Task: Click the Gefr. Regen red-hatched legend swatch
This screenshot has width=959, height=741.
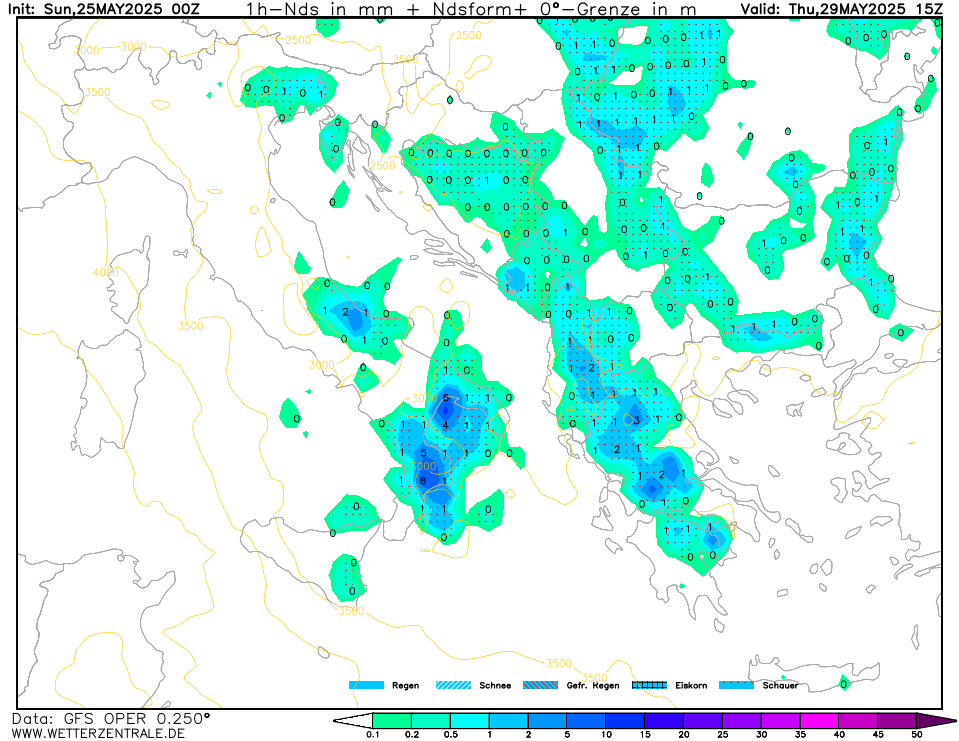Action: click(541, 685)
